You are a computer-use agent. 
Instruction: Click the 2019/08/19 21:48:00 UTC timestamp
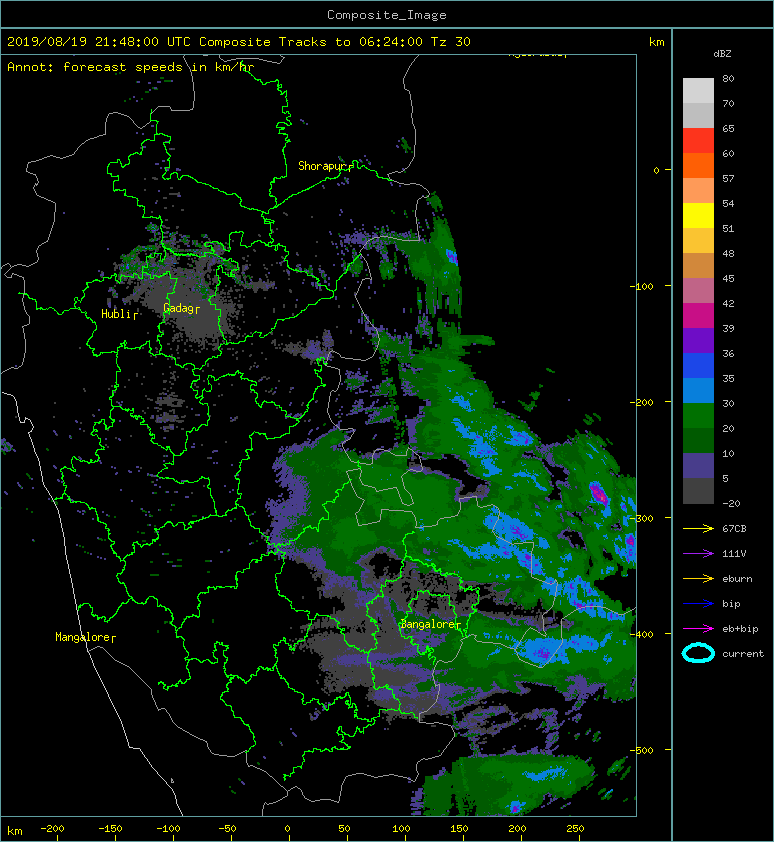98,42
